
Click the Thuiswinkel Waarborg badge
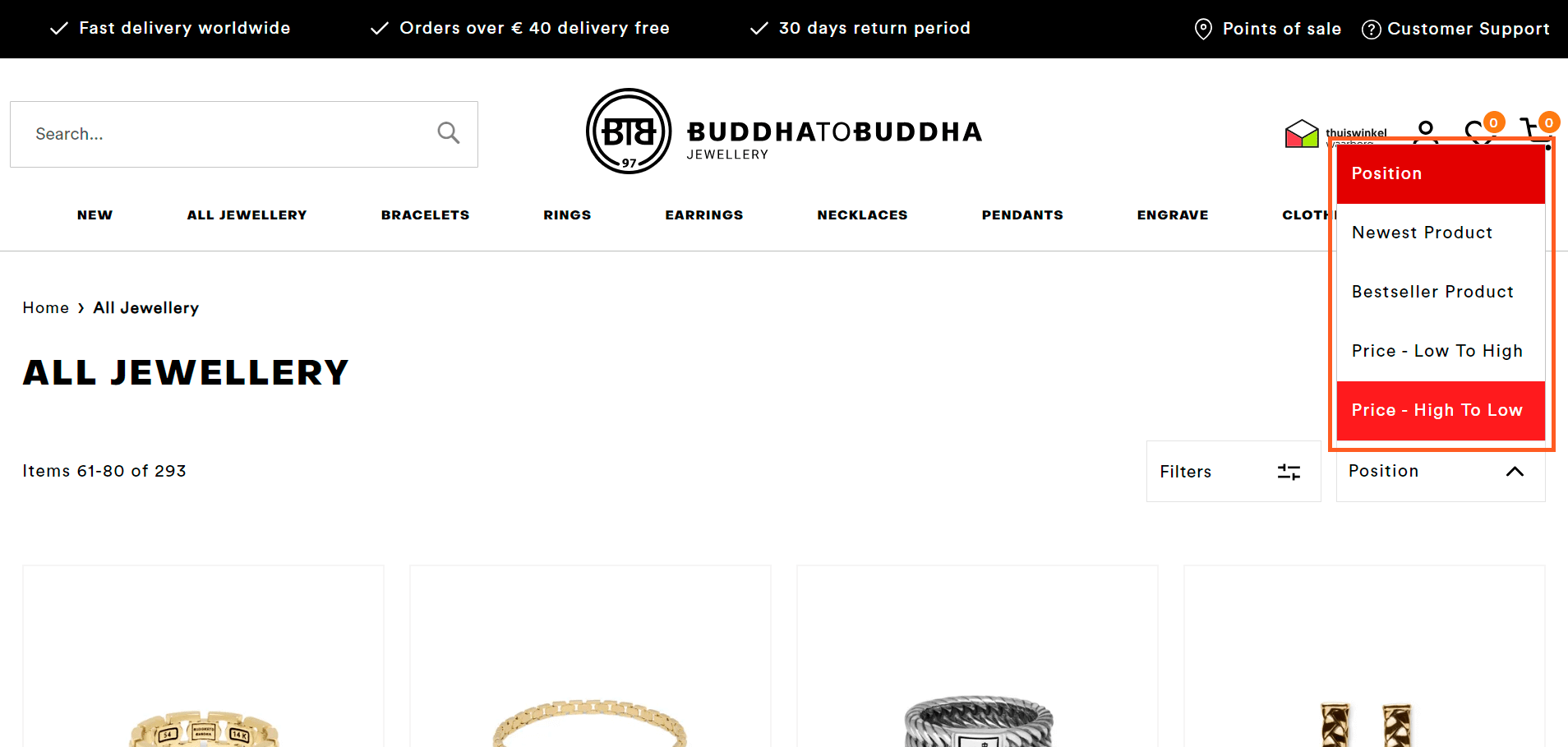coord(1335,133)
